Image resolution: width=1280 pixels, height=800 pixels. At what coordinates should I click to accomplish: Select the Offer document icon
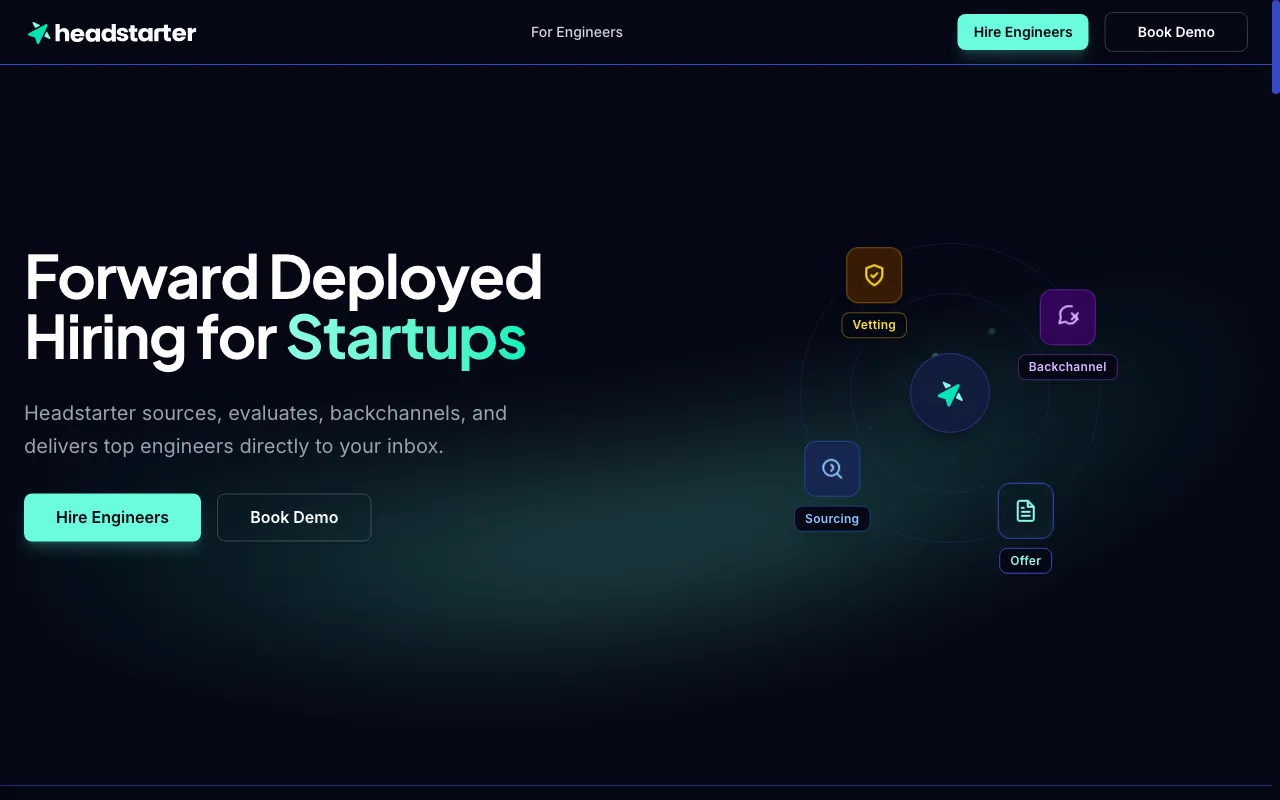[x=1026, y=511]
